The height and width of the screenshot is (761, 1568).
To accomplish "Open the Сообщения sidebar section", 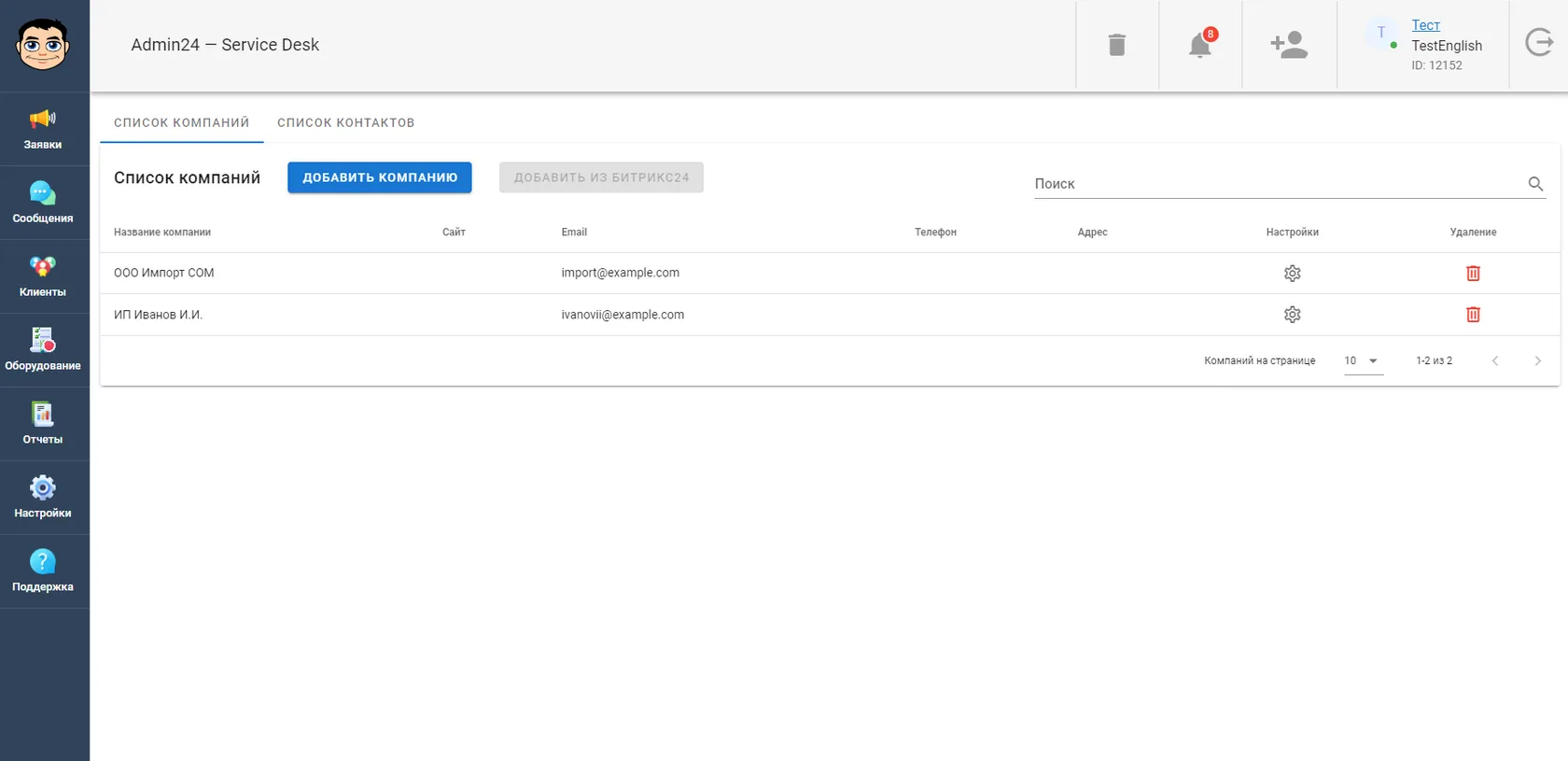I will (44, 203).
